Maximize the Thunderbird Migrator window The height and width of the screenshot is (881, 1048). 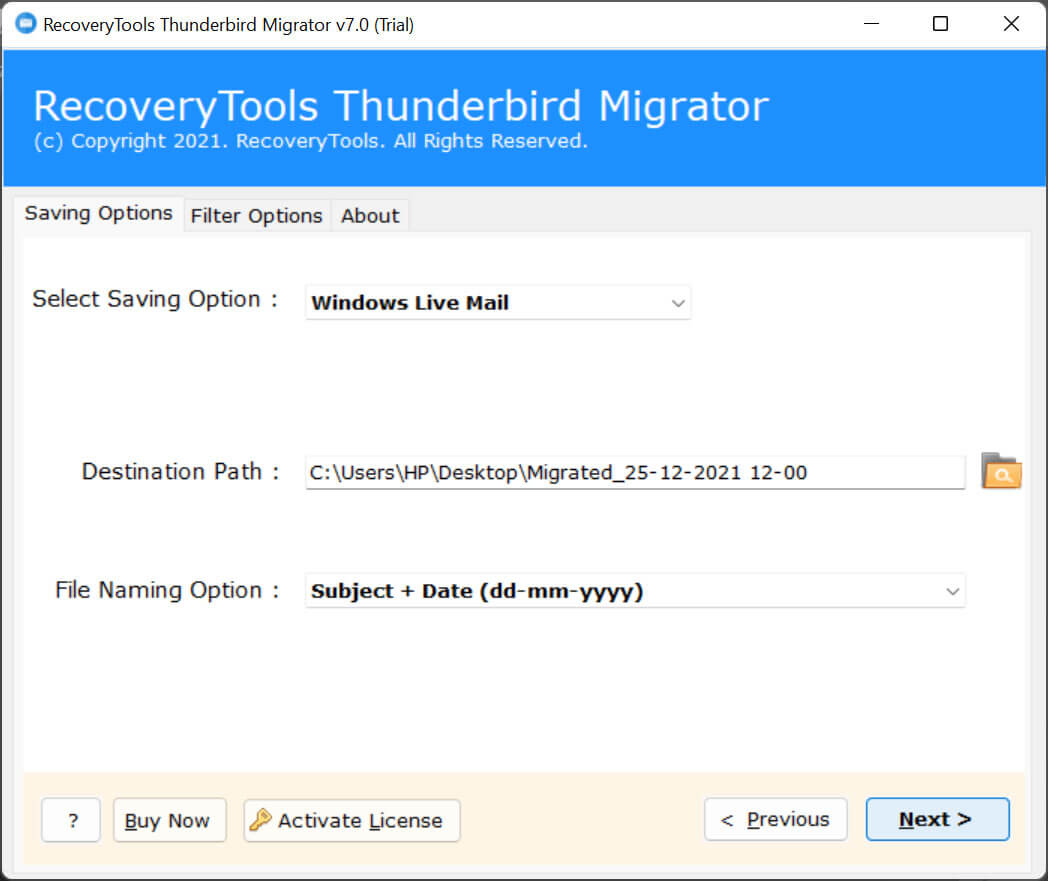[940, 24]
